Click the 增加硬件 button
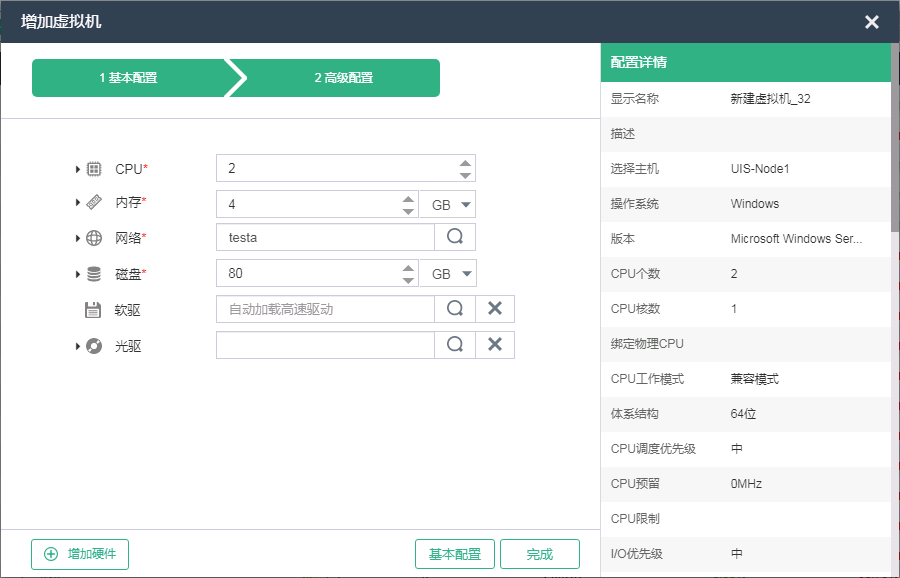The width and height of the screenshot is (900, 578). 80,554
